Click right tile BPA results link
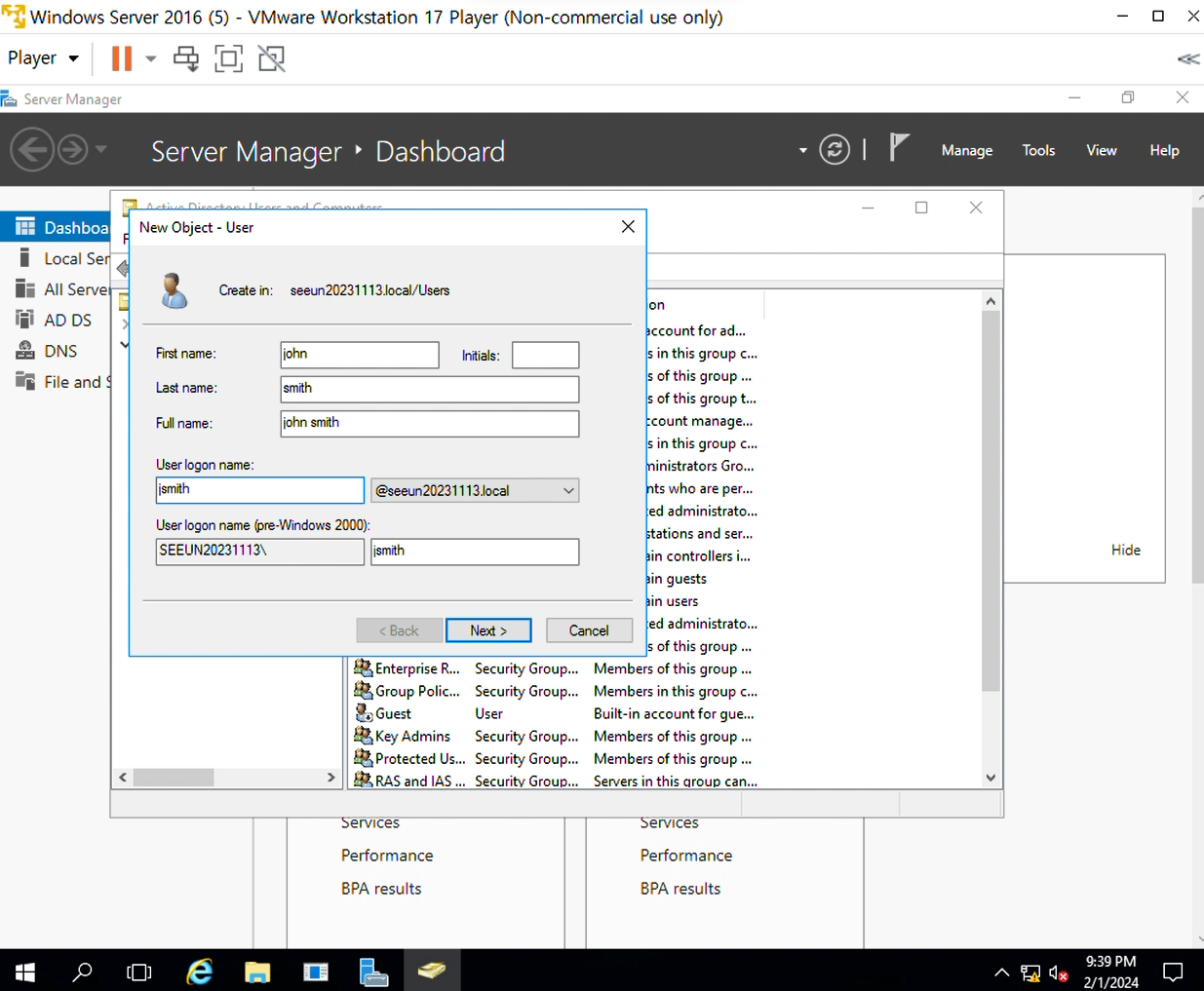The image size is (1204, 991). coord(680,889)
